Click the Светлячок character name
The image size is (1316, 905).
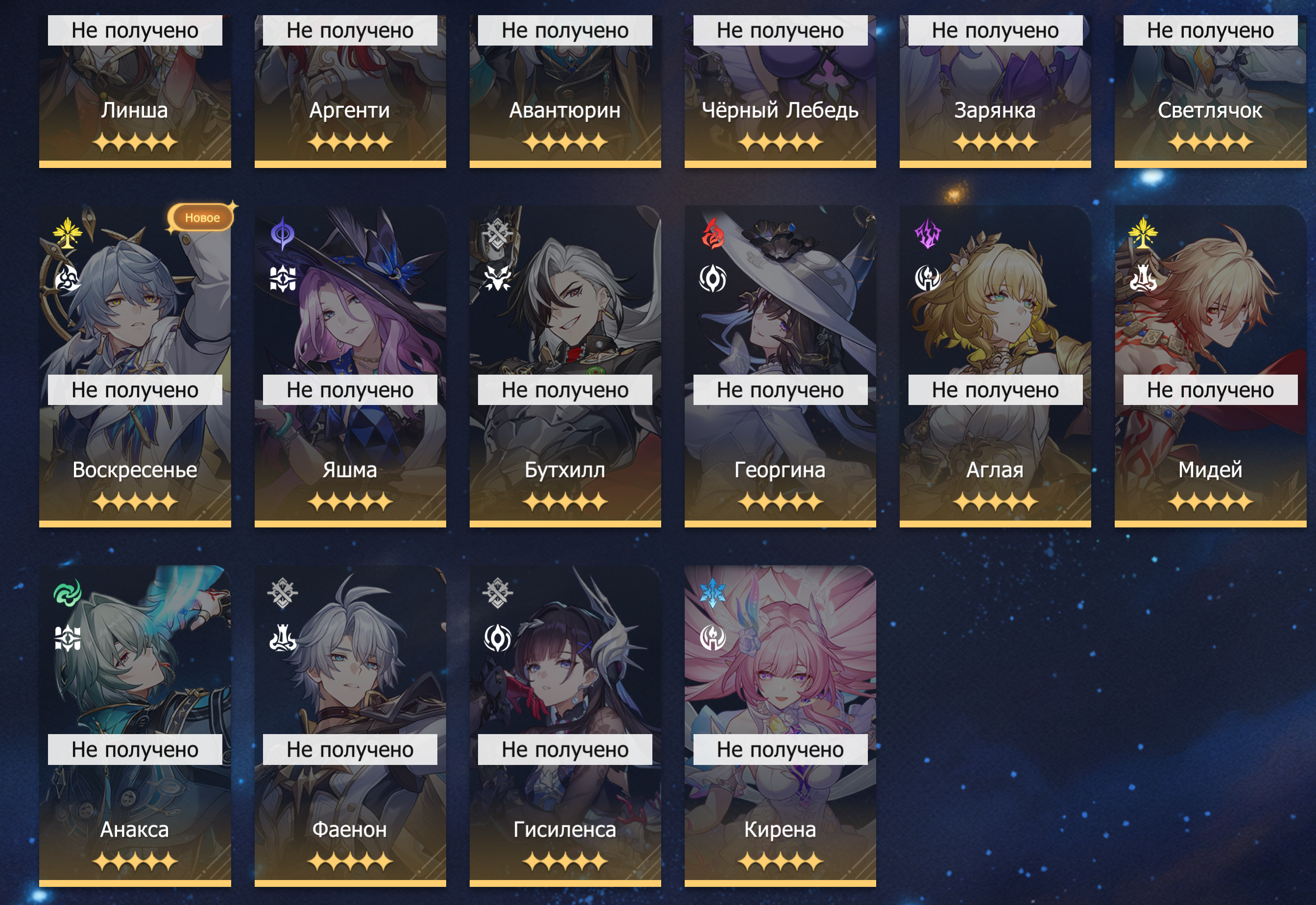coord(1210,110)
